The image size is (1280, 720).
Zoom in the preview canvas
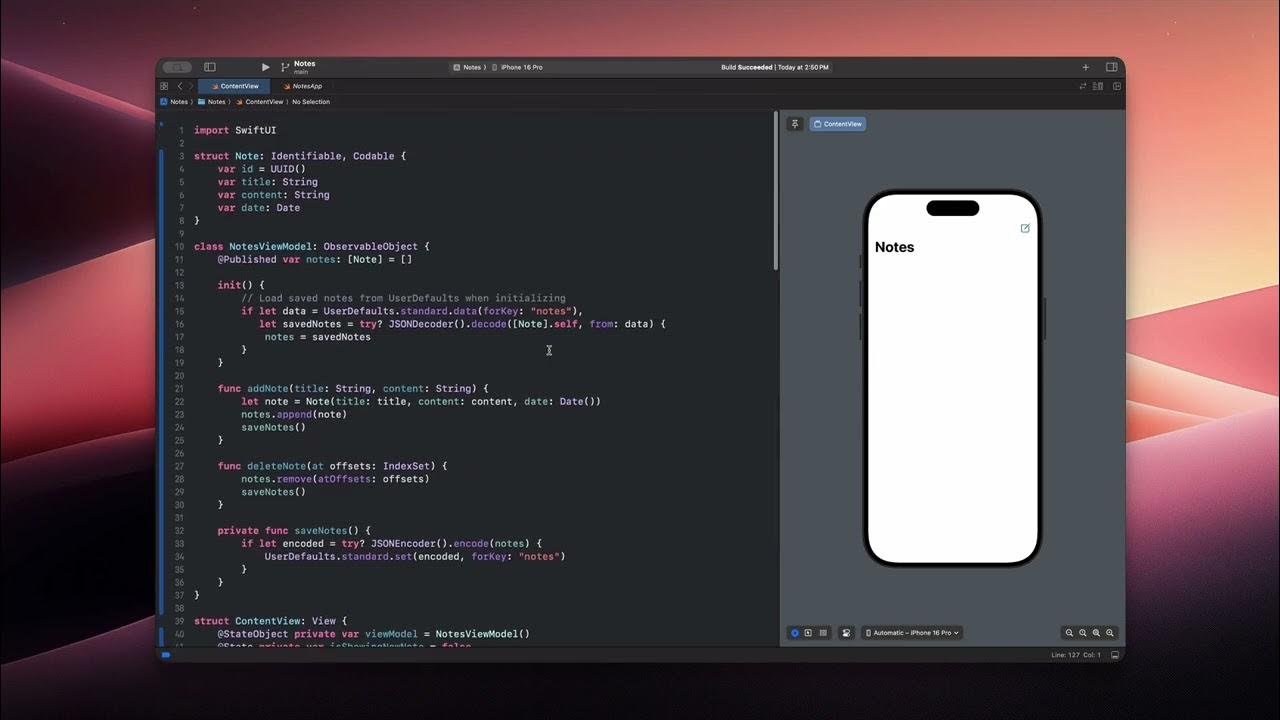(1110, 633)
